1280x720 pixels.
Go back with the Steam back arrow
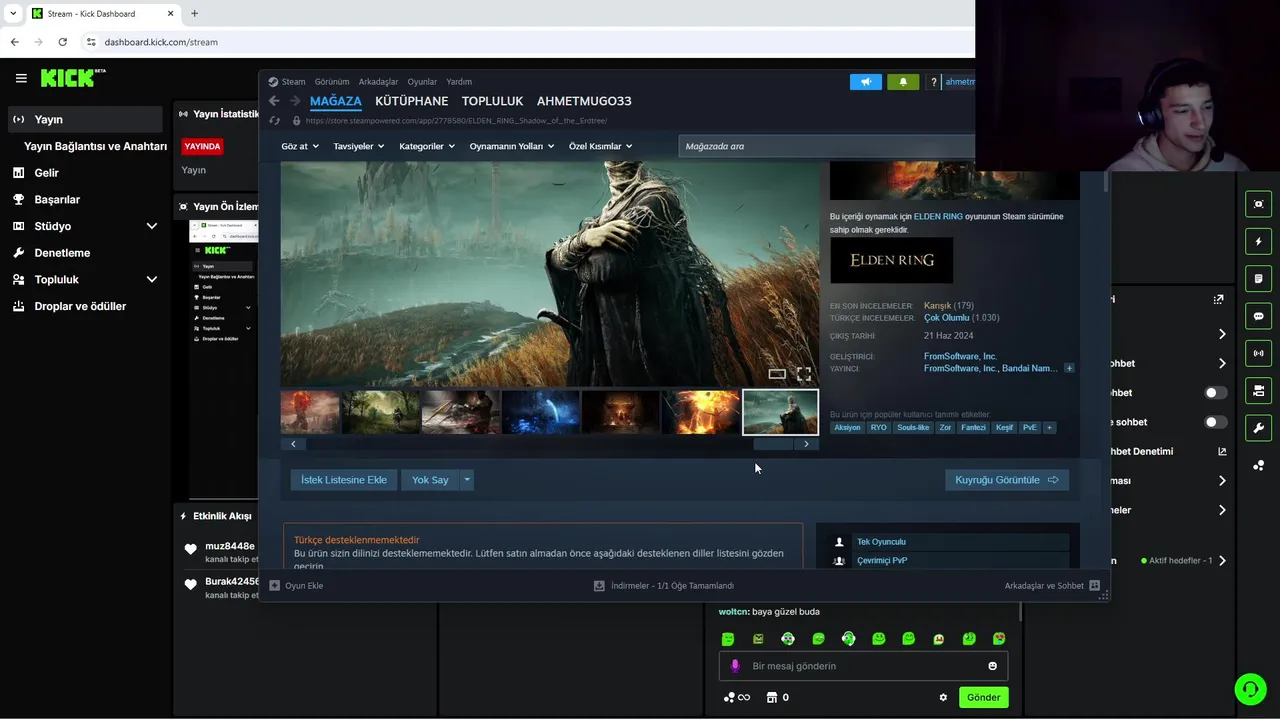[x=274, y=101]
